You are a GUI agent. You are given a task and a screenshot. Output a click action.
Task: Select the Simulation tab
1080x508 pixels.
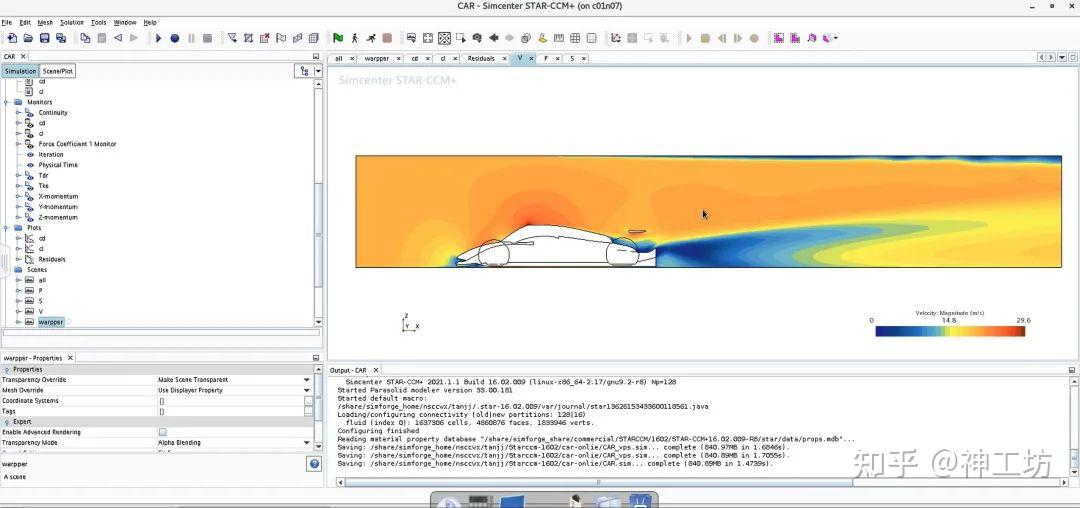pos(20,71)
